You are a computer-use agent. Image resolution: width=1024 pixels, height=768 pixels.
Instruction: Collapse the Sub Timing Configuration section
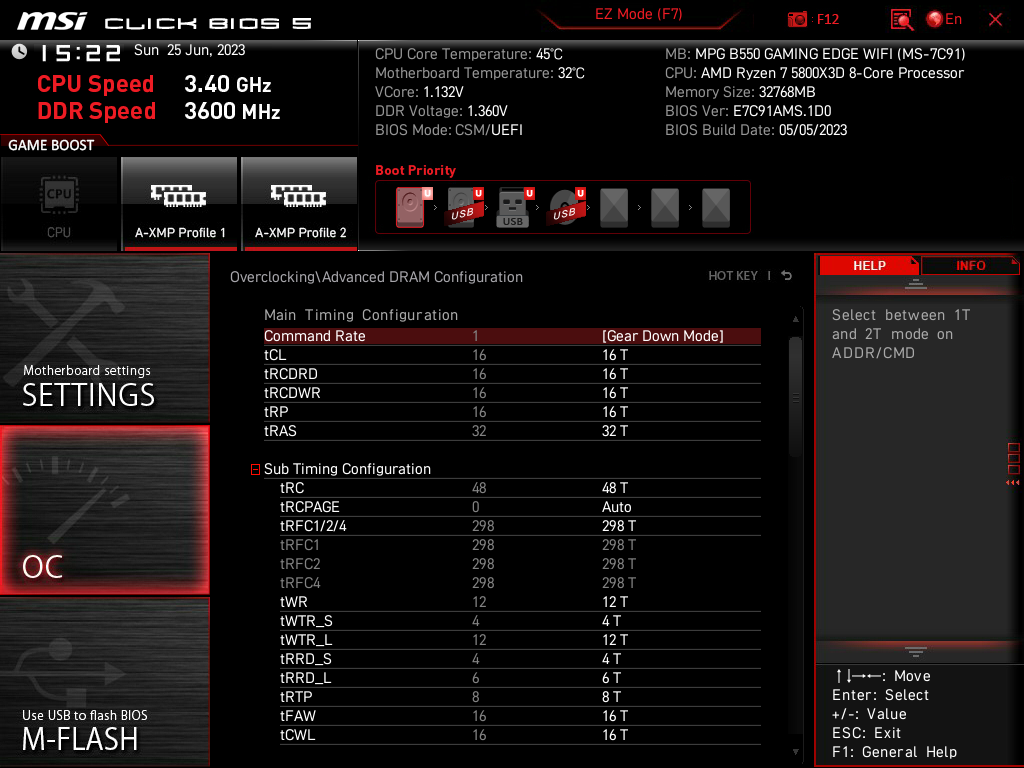pyautogui.click(x=255, y=470)
